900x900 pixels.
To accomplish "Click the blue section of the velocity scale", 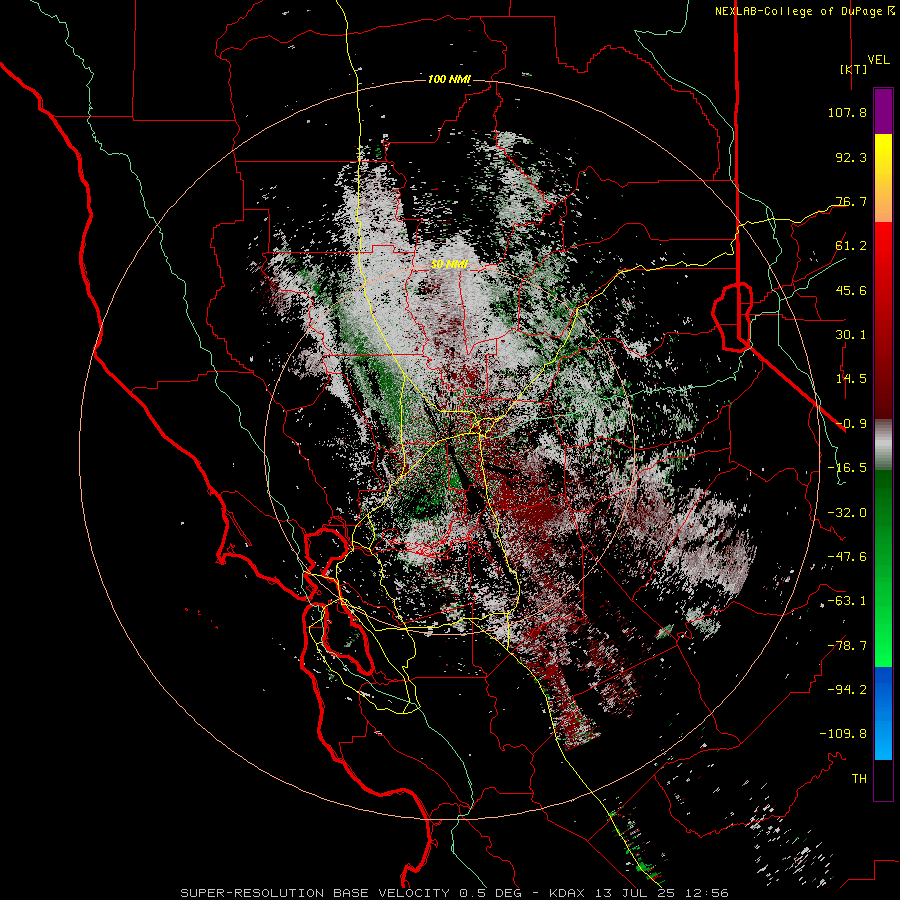I will click(x=883, y=713).
